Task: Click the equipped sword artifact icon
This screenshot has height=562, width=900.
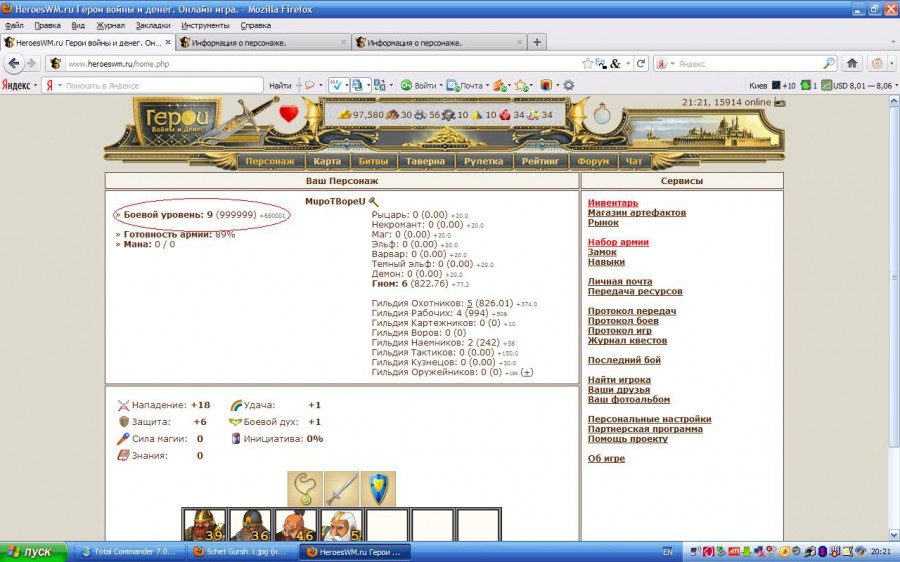Action: (x=342, y=489)
